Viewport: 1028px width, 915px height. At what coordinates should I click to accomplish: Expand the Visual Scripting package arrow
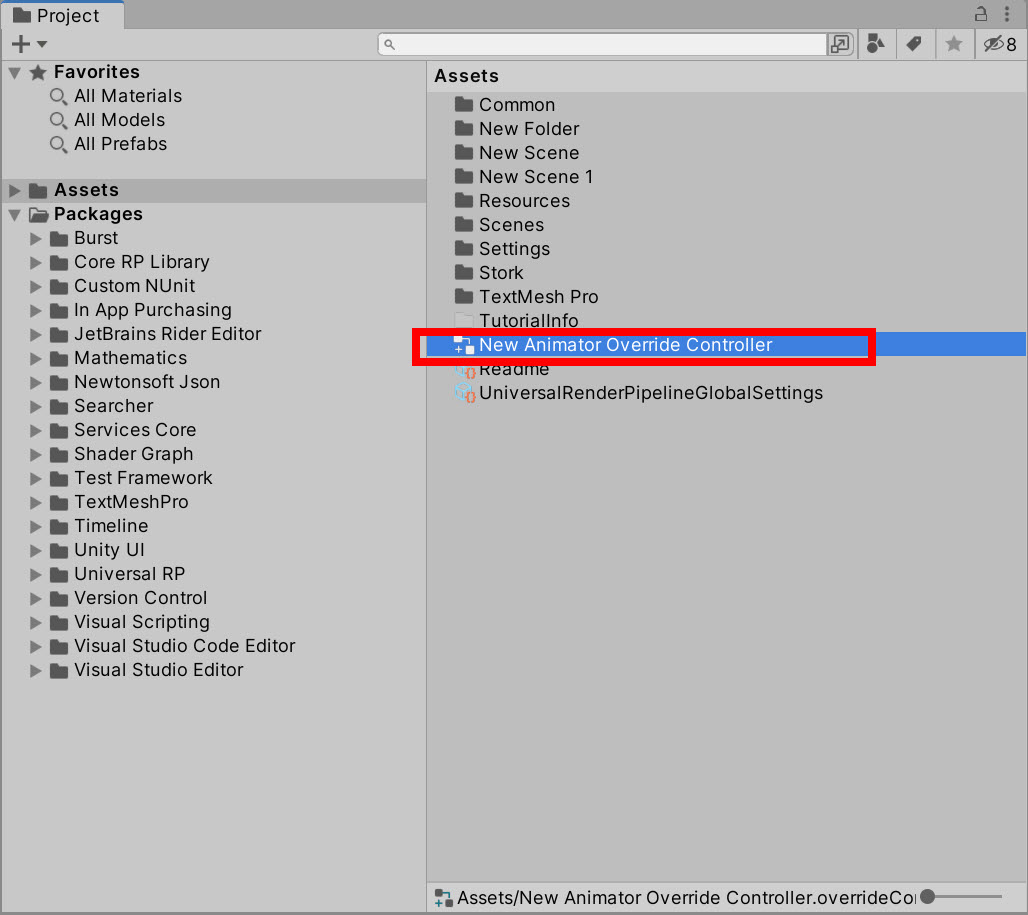coord(35,623)
